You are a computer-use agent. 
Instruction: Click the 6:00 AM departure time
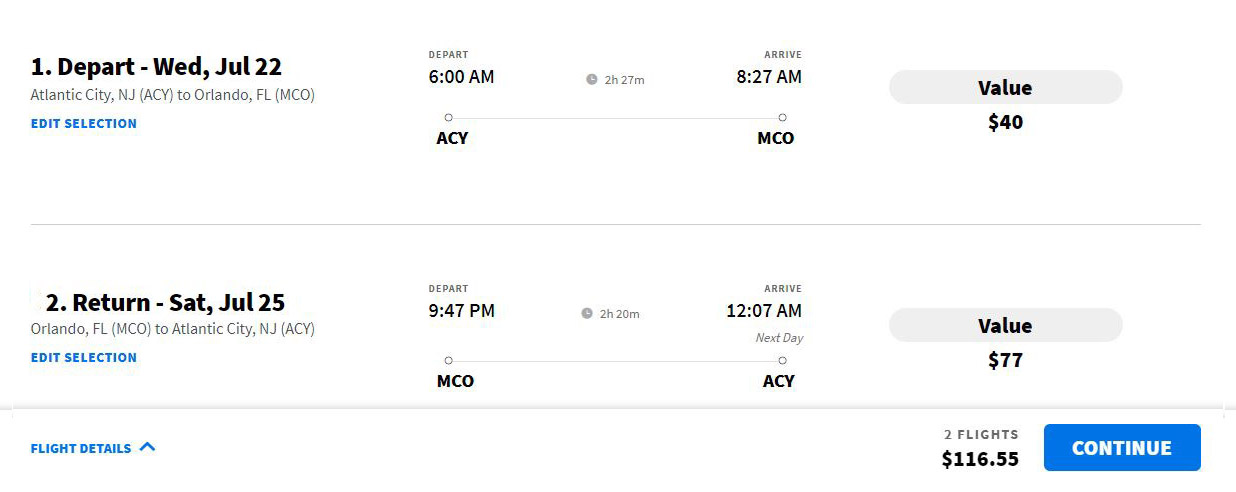461,77
